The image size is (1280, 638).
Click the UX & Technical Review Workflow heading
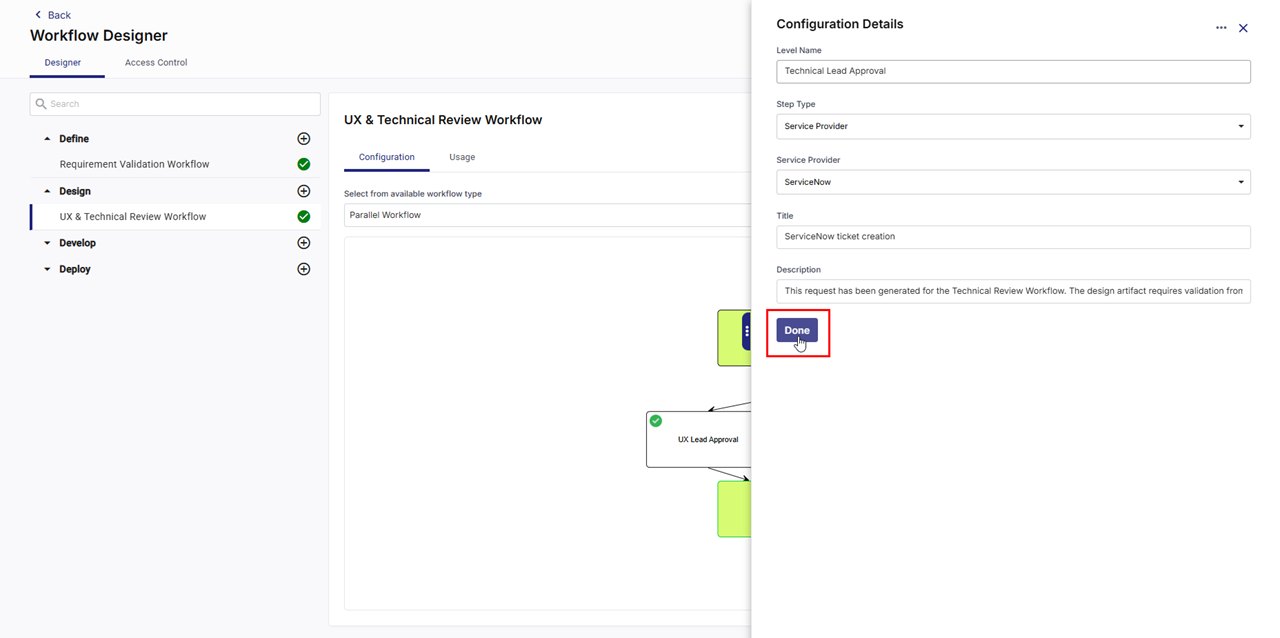[x=443, y=120]
